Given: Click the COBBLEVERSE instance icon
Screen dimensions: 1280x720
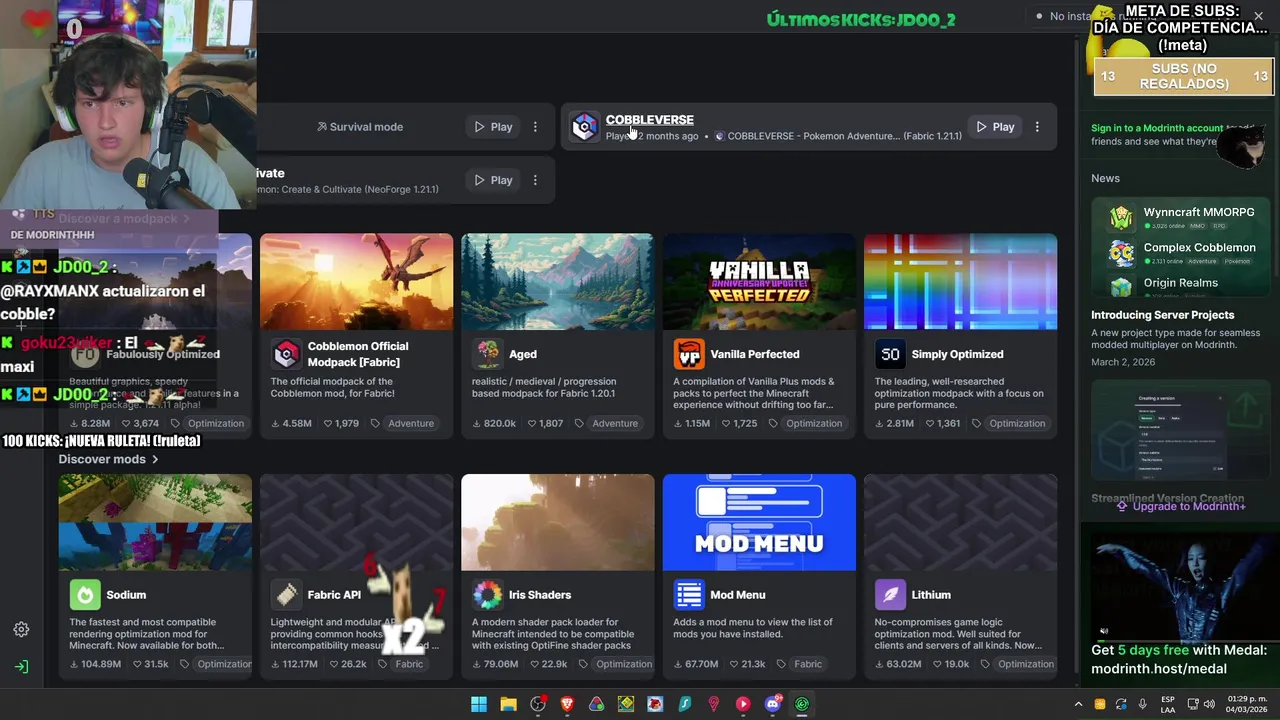Looking at the screenshot, I should (x=585, y=127).
